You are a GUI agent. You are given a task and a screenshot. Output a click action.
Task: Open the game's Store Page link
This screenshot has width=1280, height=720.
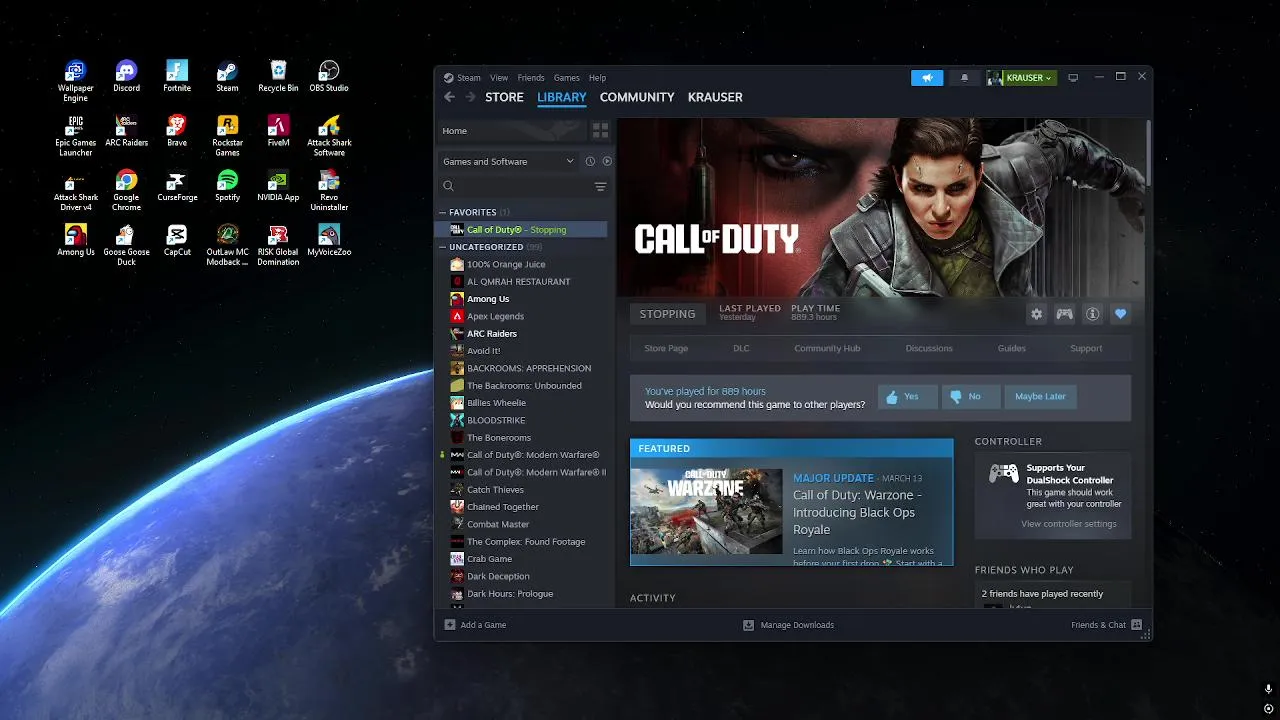666,348
